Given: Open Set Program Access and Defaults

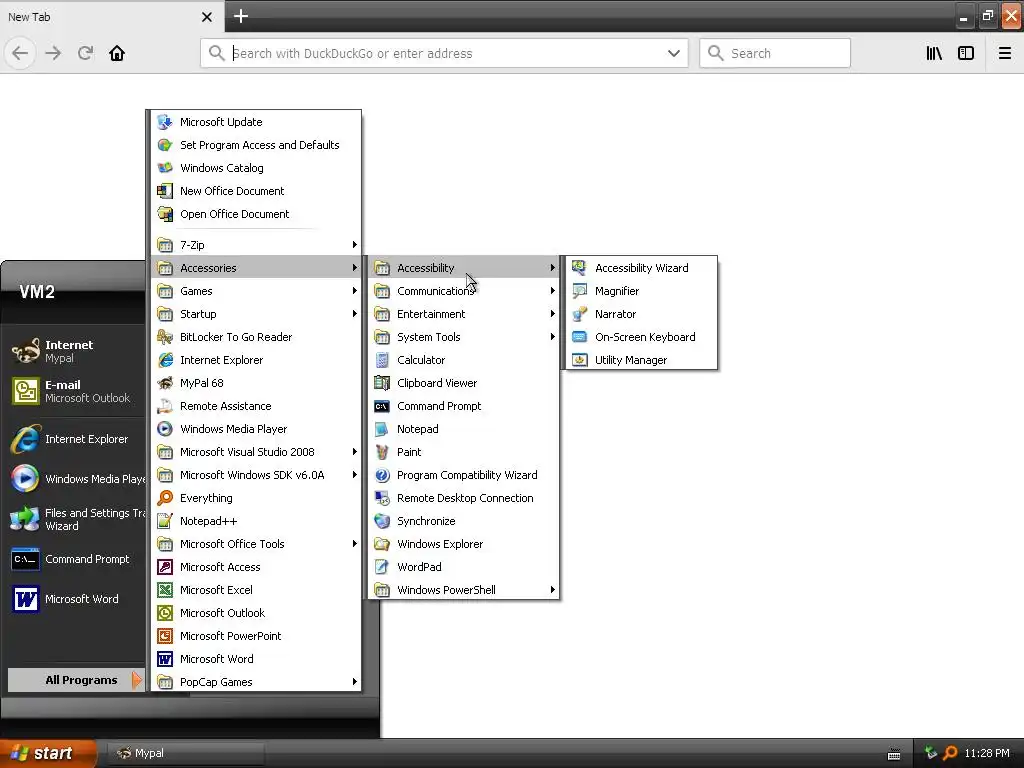Looking at the screenshot, I should (x=256, y=145).
